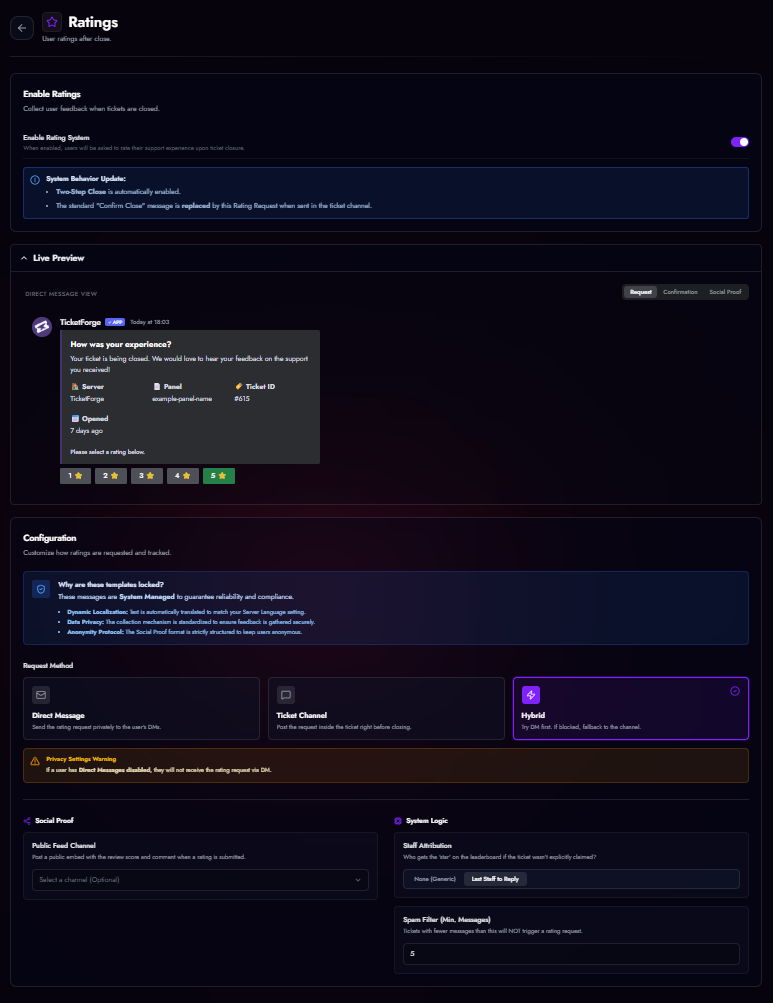Open the Public Feed Channel dropdown
The width and height of the screenshot is (773, 1003).
click(x=200, y=880)
